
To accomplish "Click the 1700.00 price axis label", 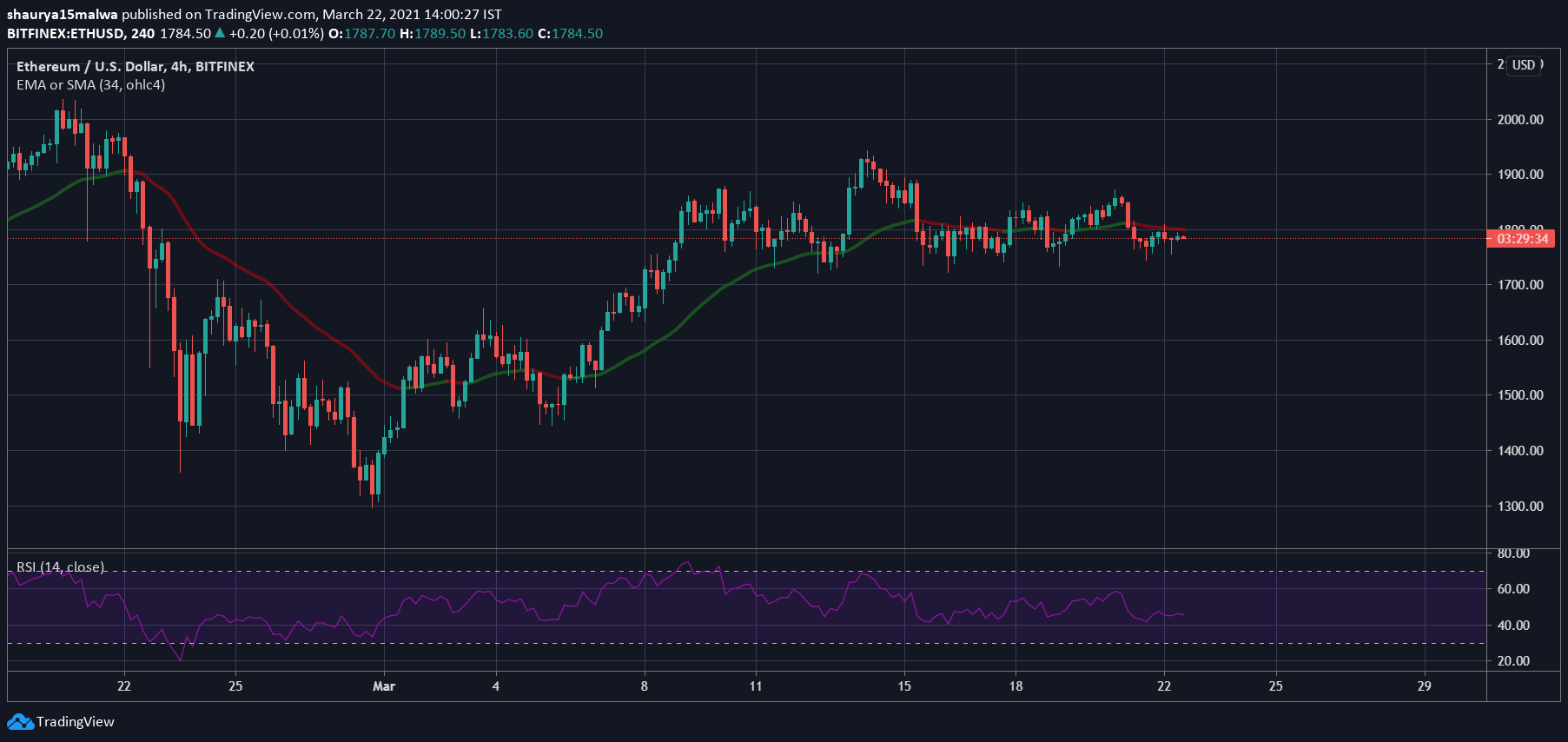I will 1520,285.
